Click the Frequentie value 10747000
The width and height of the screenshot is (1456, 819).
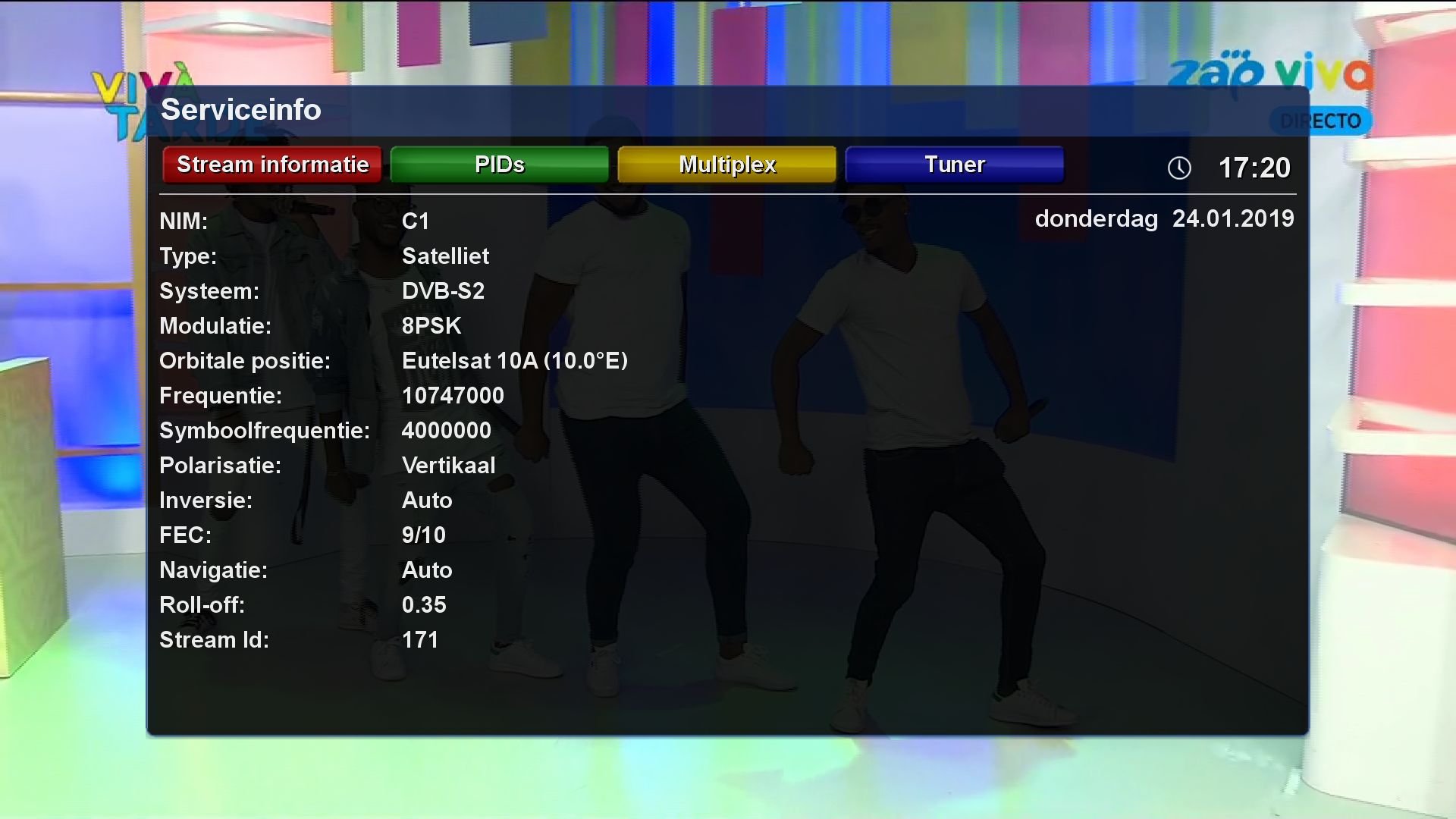pyautogui.click(x=453, y=395)
